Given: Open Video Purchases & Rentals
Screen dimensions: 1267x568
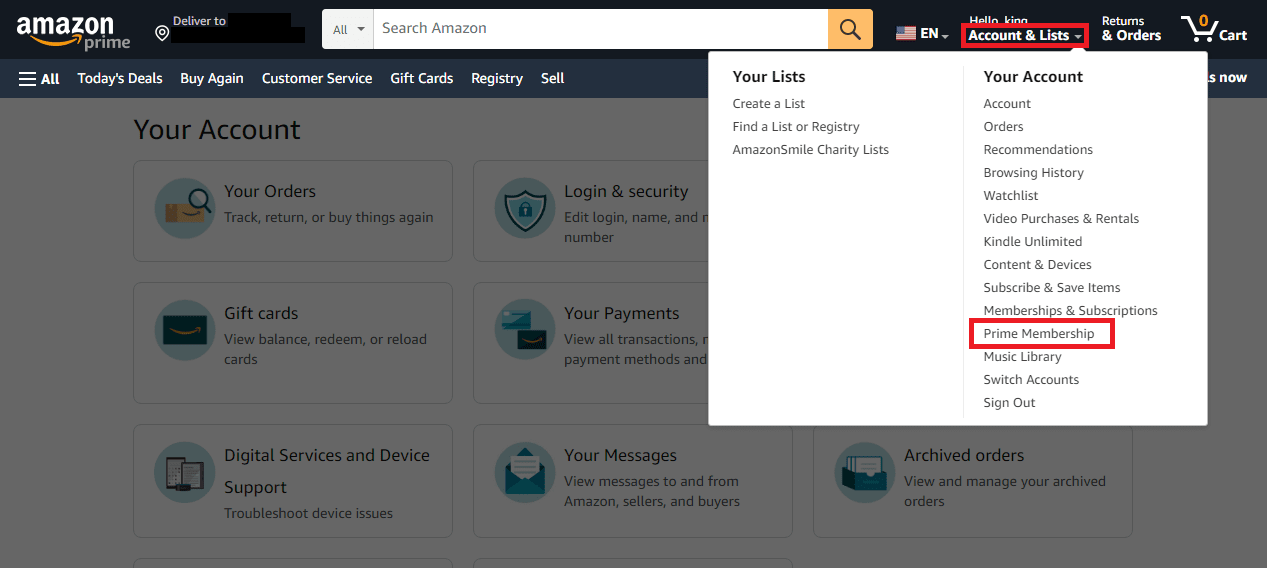Looking at the screenshot, I should pyautogui.click(x=1061, y=219).
